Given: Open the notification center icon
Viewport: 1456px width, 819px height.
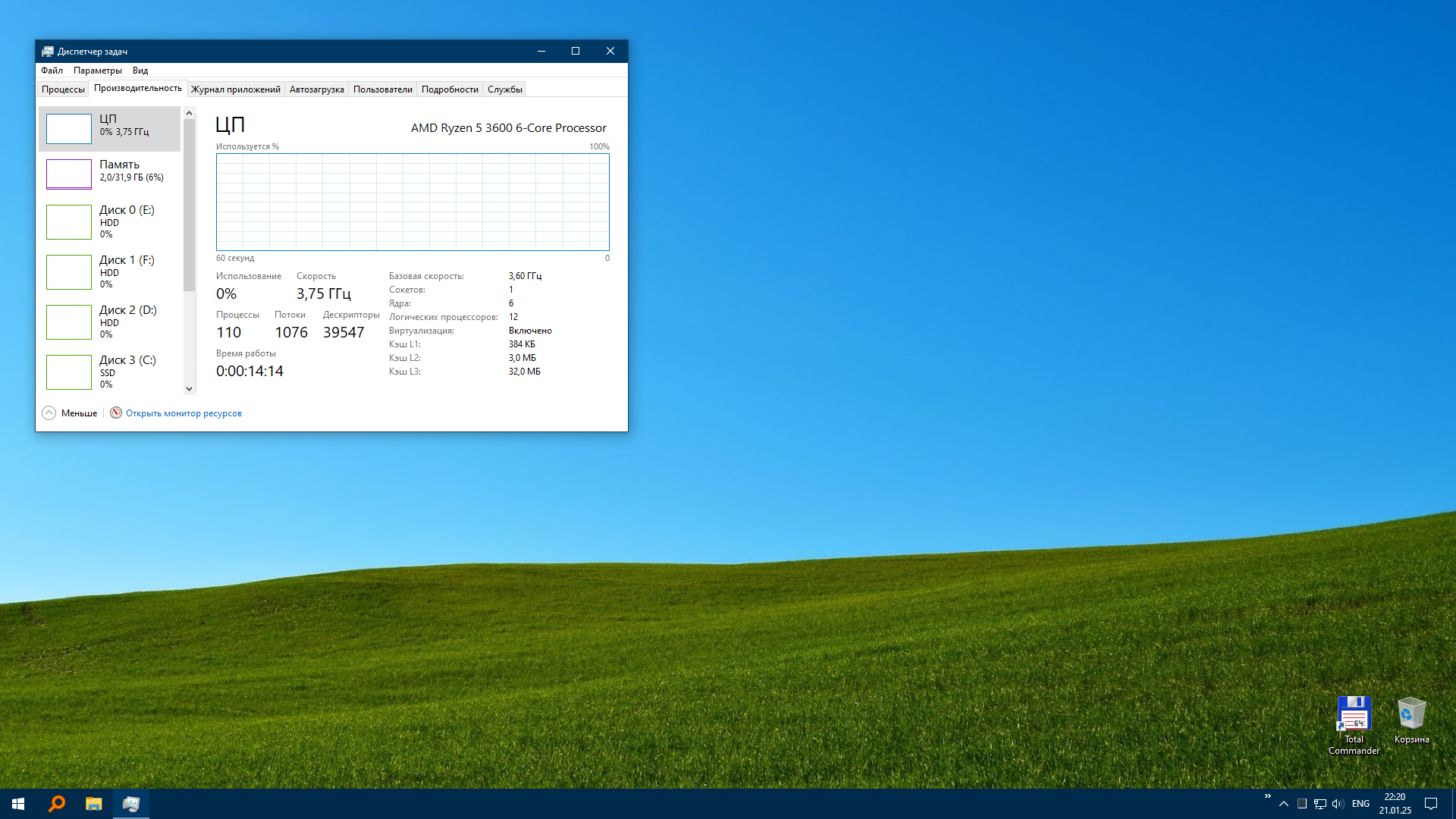Looking at the screenshot, I should 1431,804.
